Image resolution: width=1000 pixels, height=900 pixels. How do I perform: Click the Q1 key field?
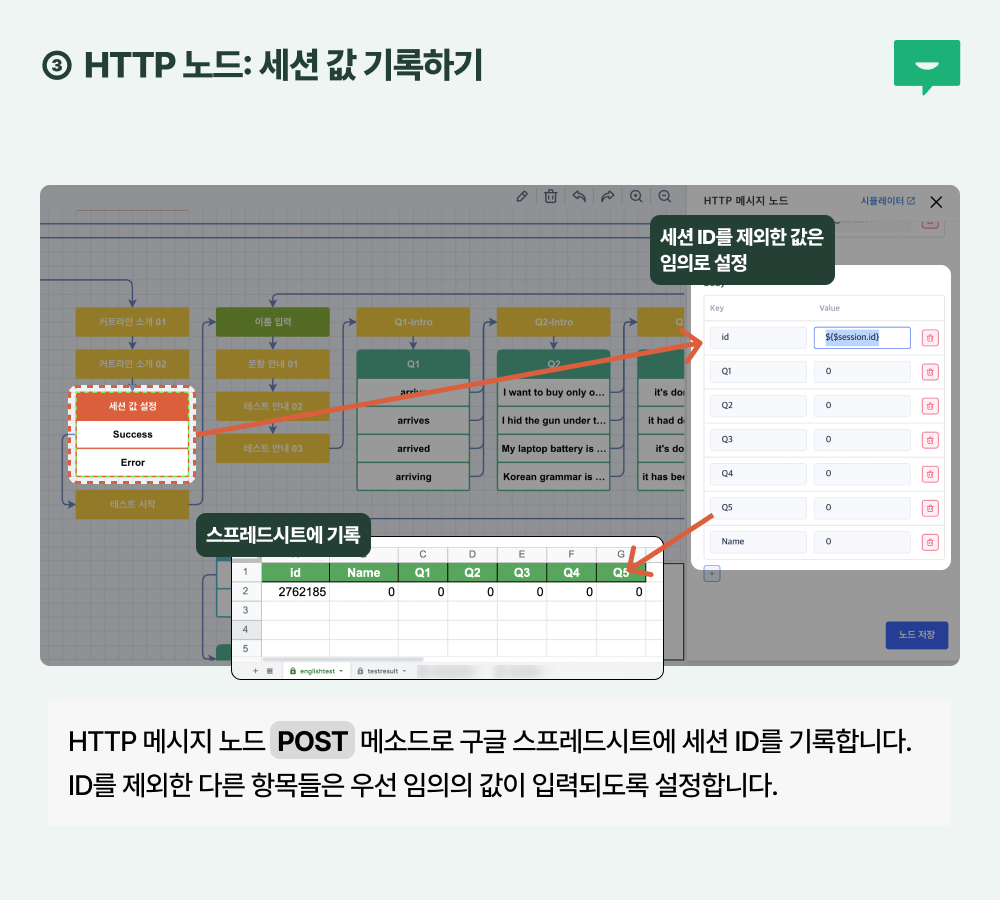point(758,371)
